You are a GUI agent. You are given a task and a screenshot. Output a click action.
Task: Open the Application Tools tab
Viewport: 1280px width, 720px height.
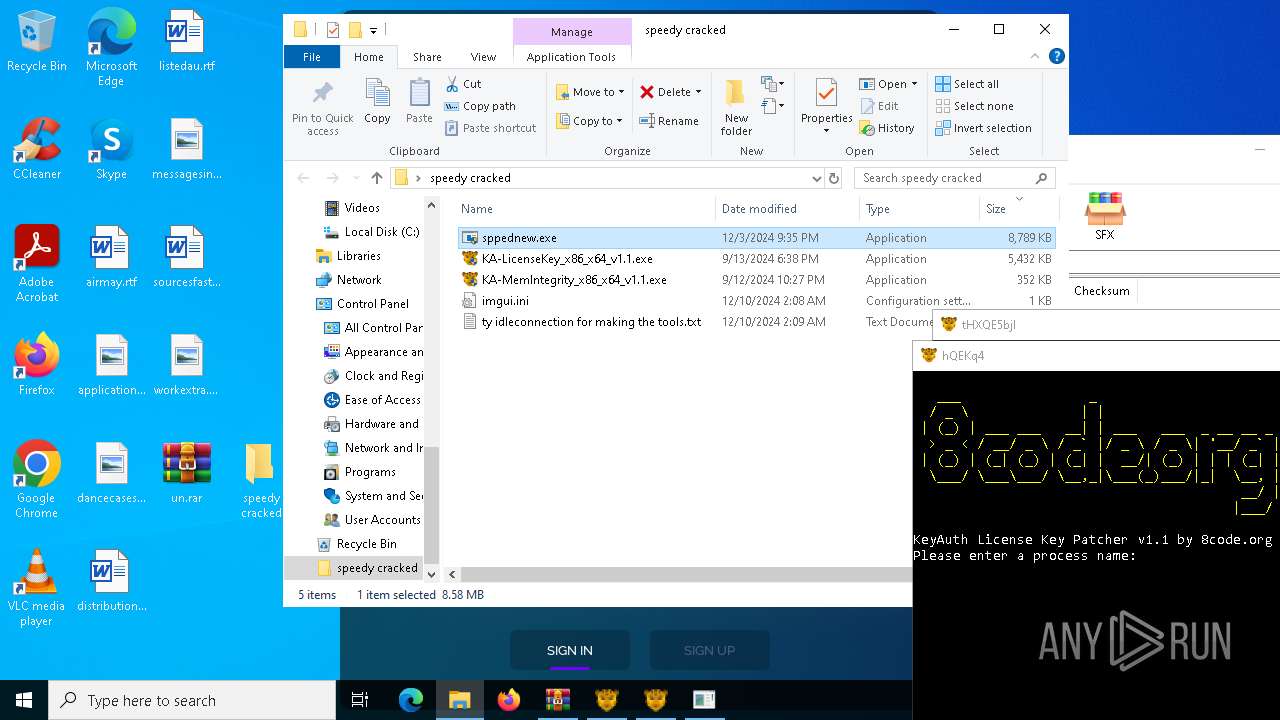(x=571, y=57)
